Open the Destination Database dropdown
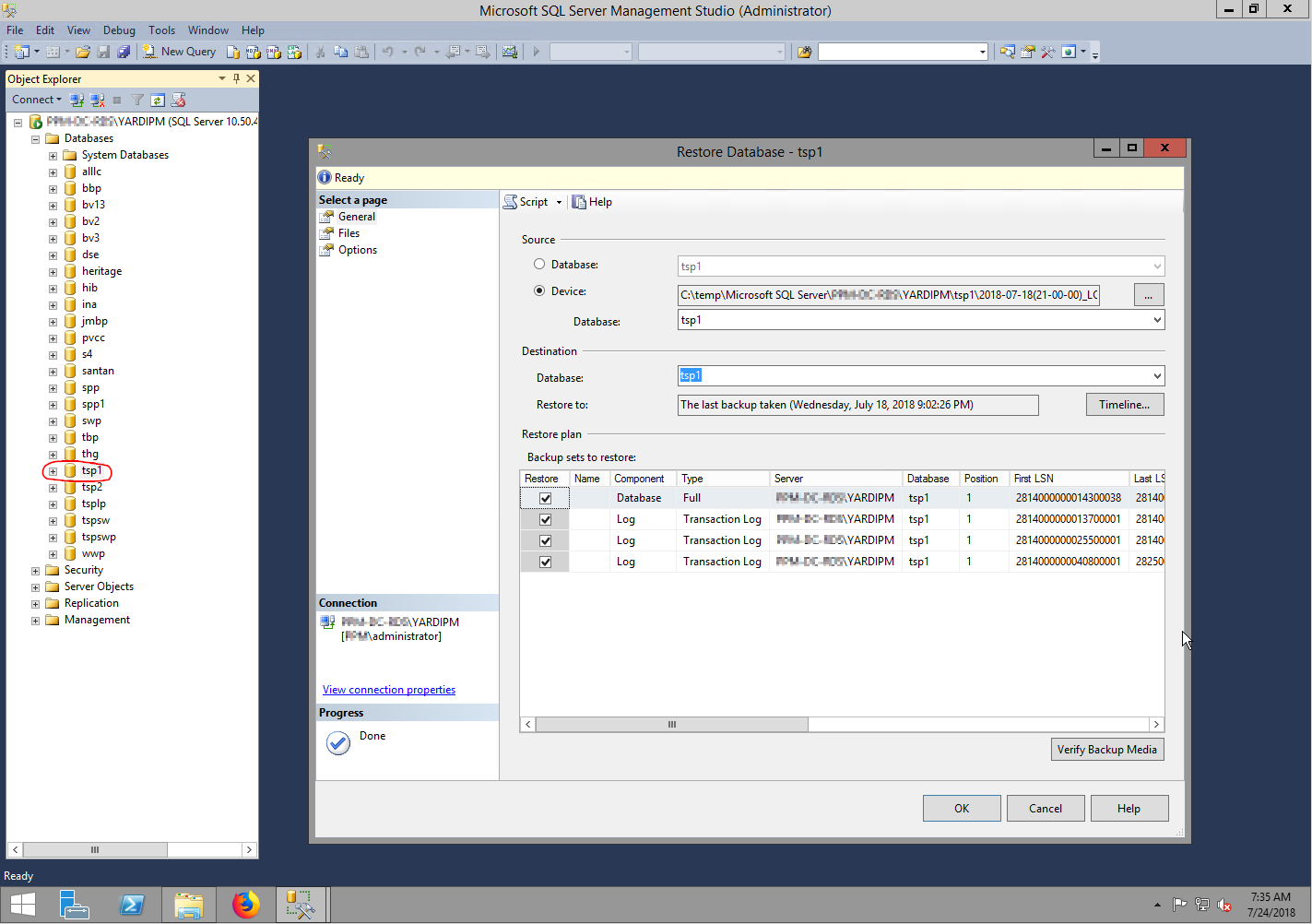This screenshot has height=924, width=1312. pyautogui.click(x=1157, y=375)
